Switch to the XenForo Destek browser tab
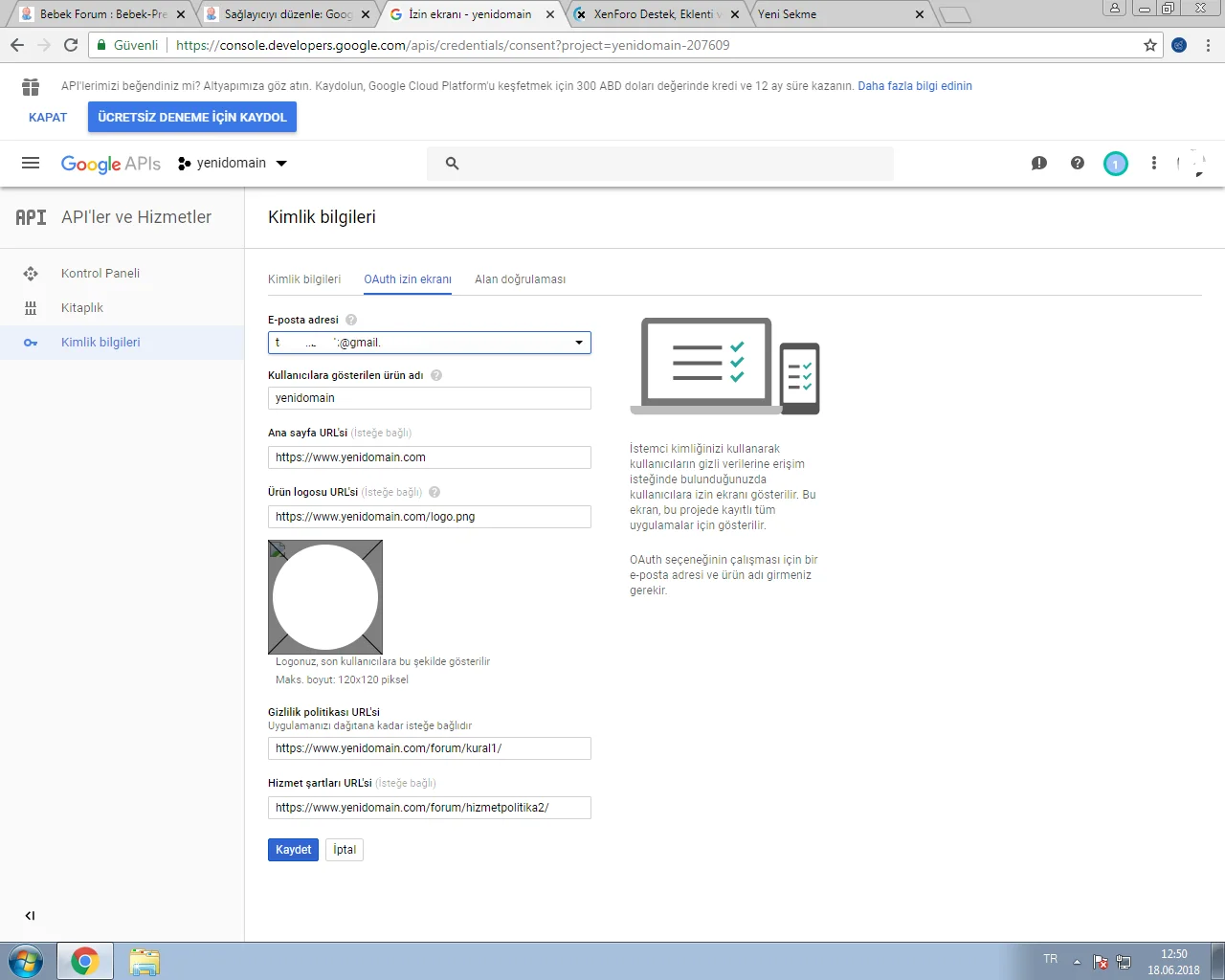Image resolution: width=1225 pixels, height=980 pixels. [x=649, y=14]
